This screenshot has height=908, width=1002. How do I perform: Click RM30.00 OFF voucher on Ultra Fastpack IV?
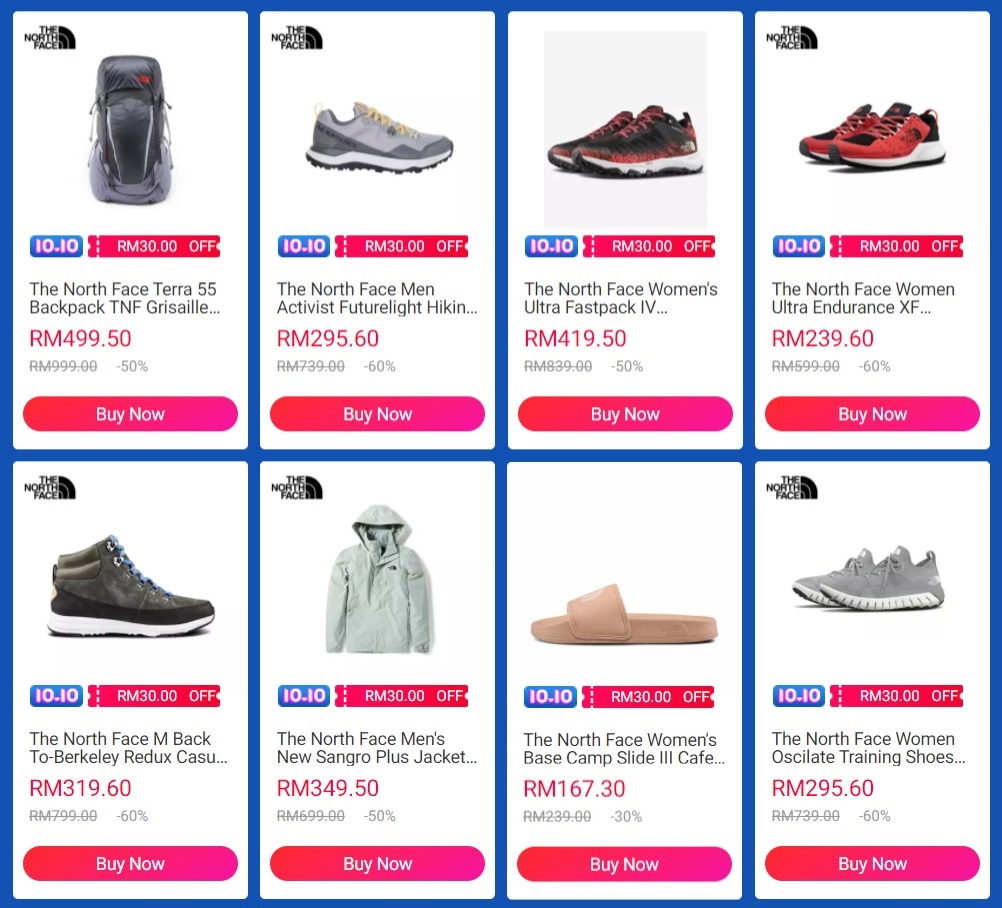point(650,246)
